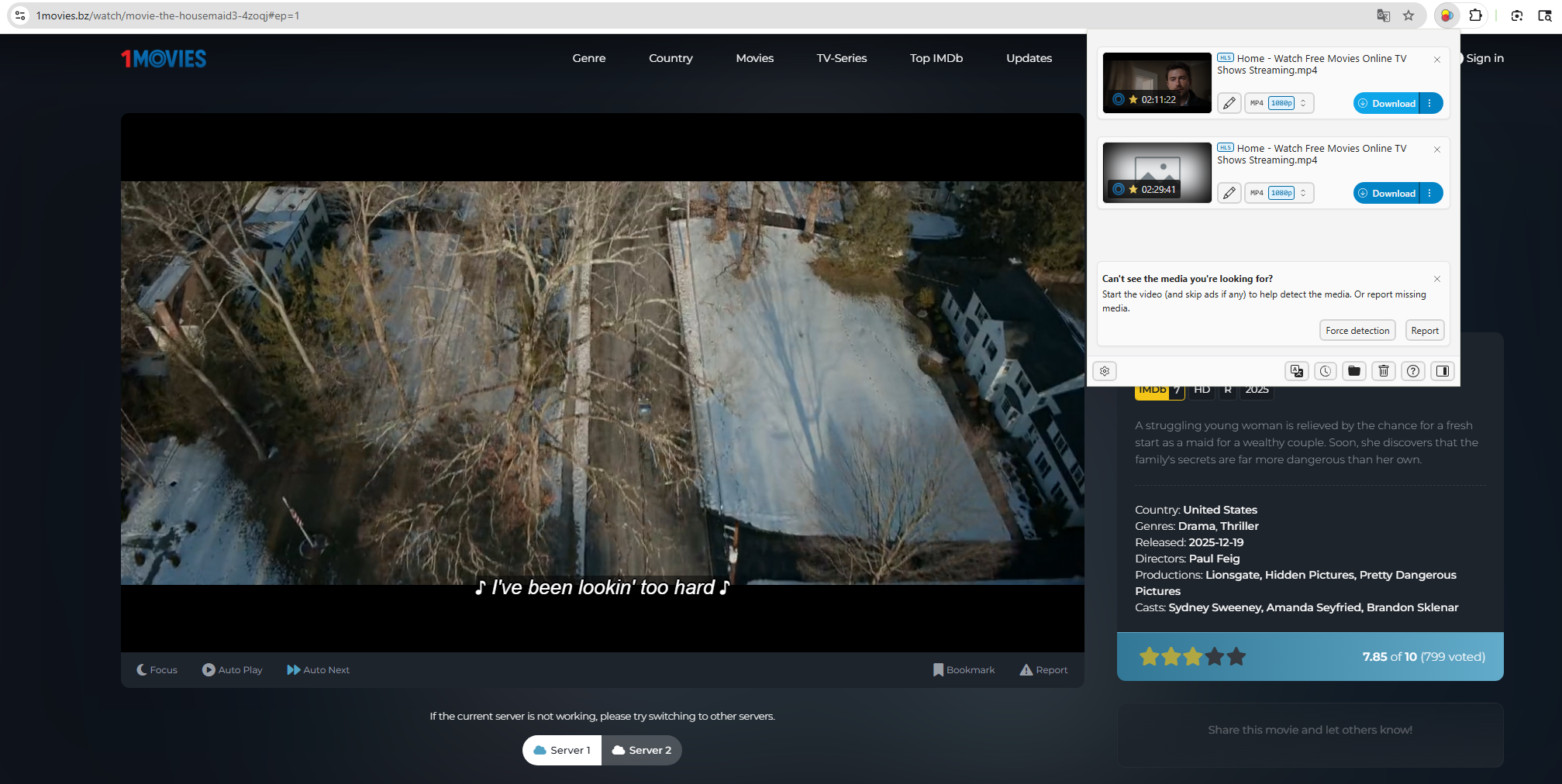Toggle the side panel icon in the popup
The height and width of the screenshot is (784, 1562).
click(x=1442, y=371)
